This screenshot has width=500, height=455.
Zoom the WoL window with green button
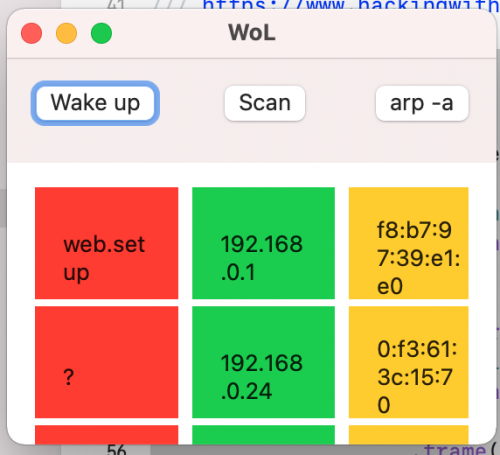[x=101, y=33]
